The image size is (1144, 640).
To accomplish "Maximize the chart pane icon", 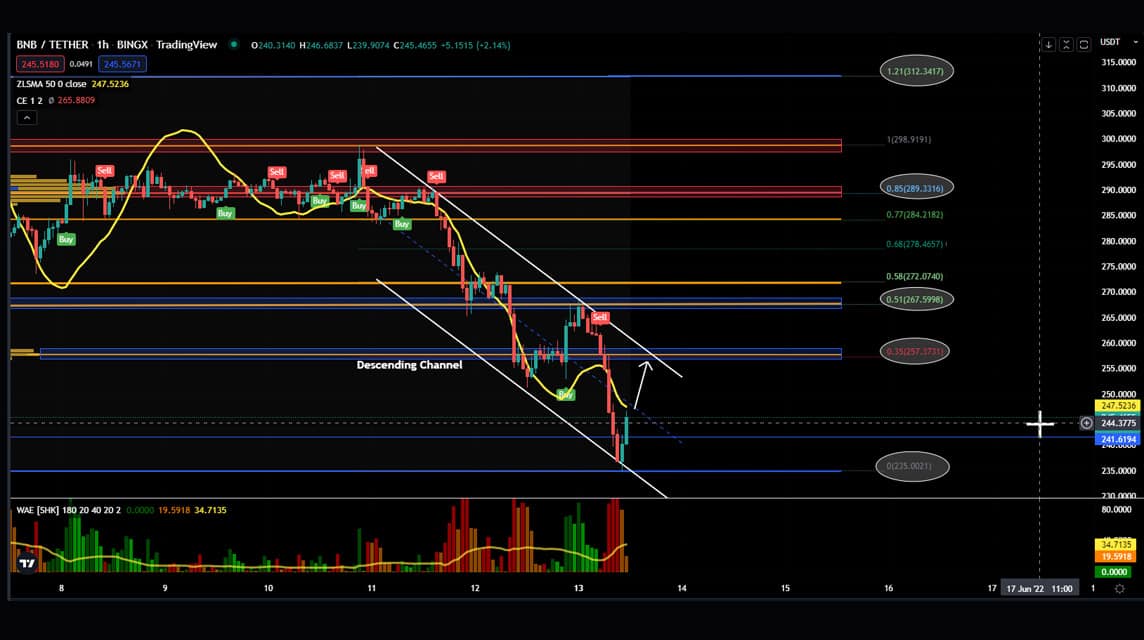I will tap(1083, 45).
